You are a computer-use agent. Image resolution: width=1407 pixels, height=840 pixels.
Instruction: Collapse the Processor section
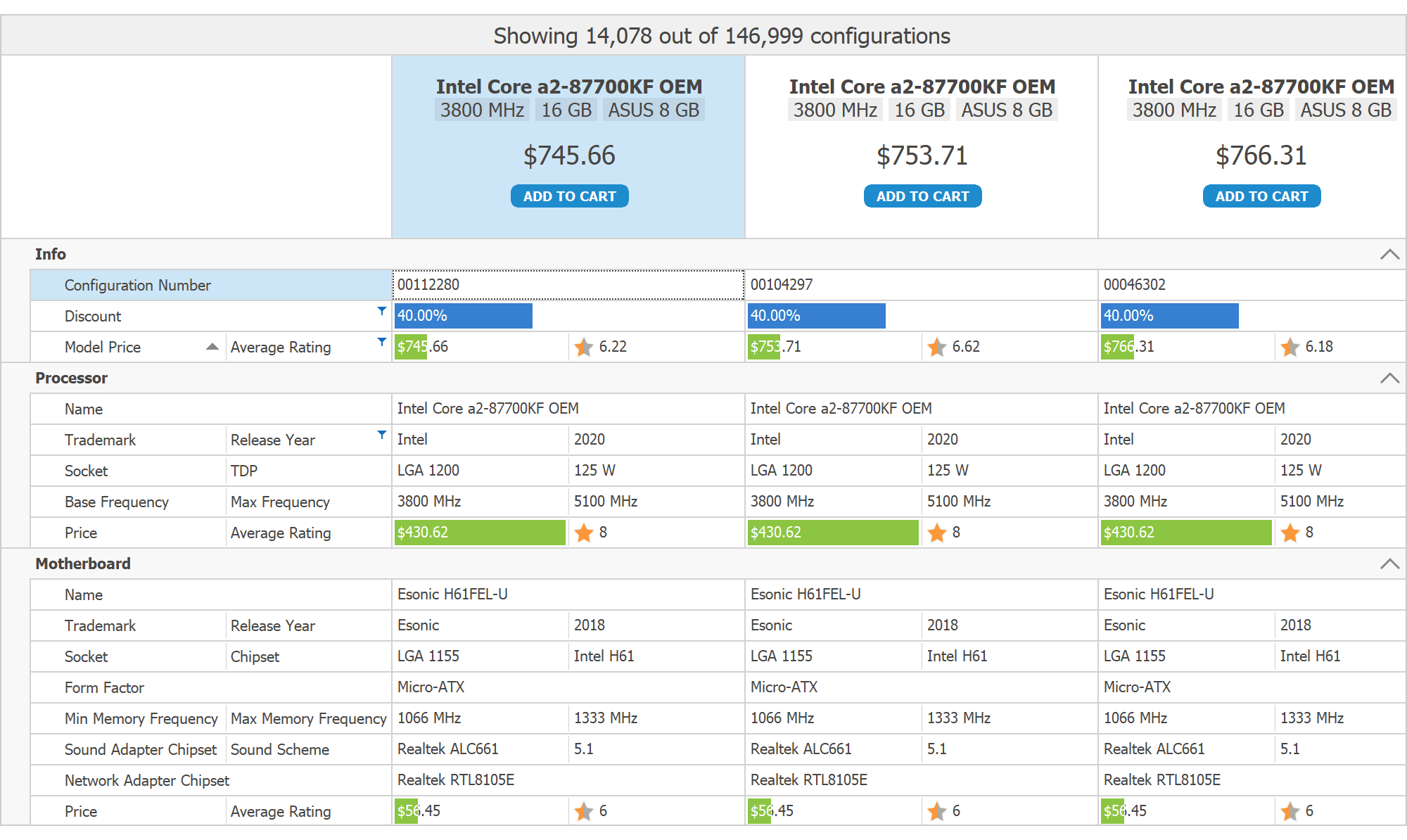point(1389,378)
